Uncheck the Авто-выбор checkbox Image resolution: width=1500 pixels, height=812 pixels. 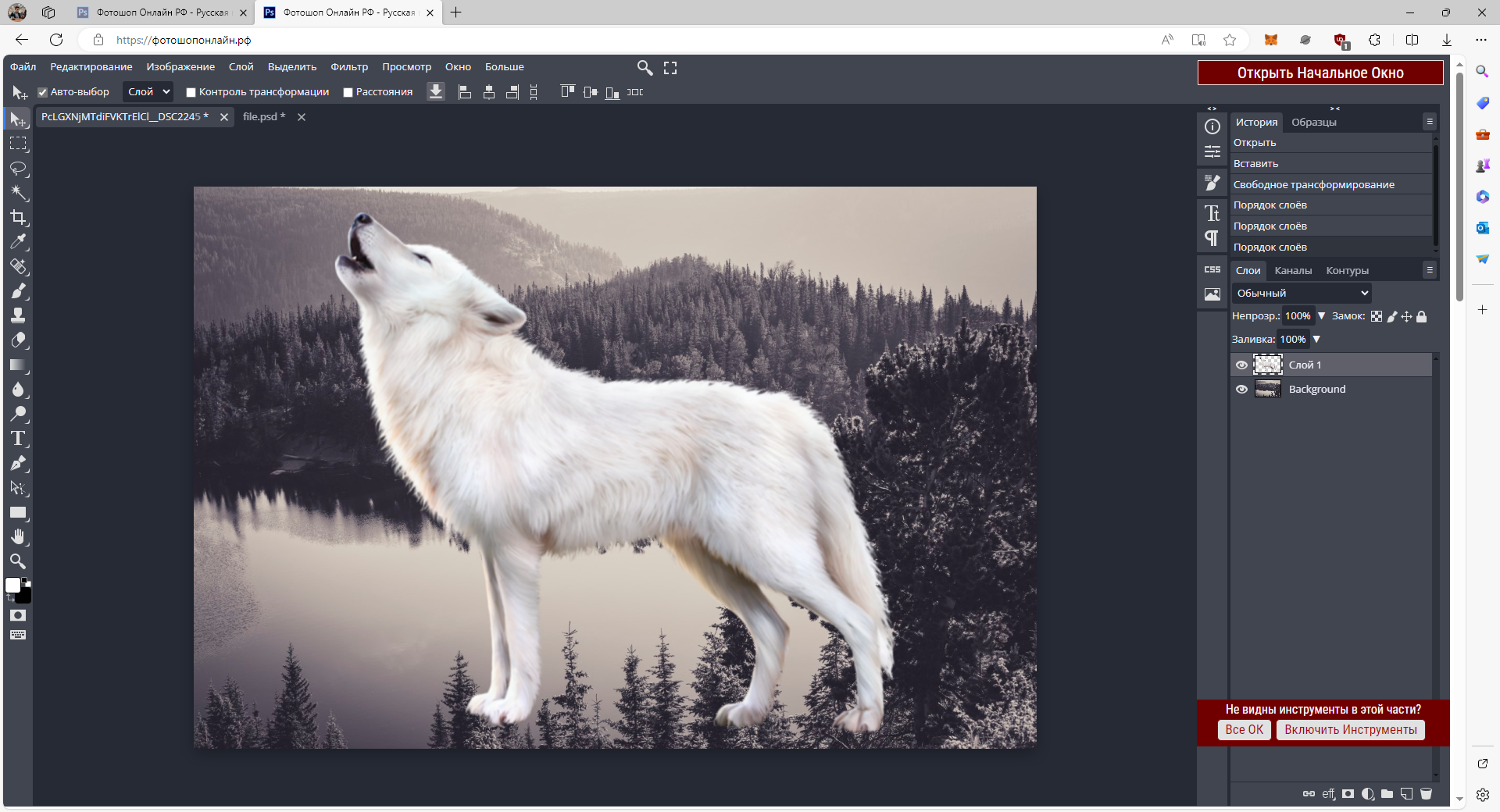(x=43, y=92)
